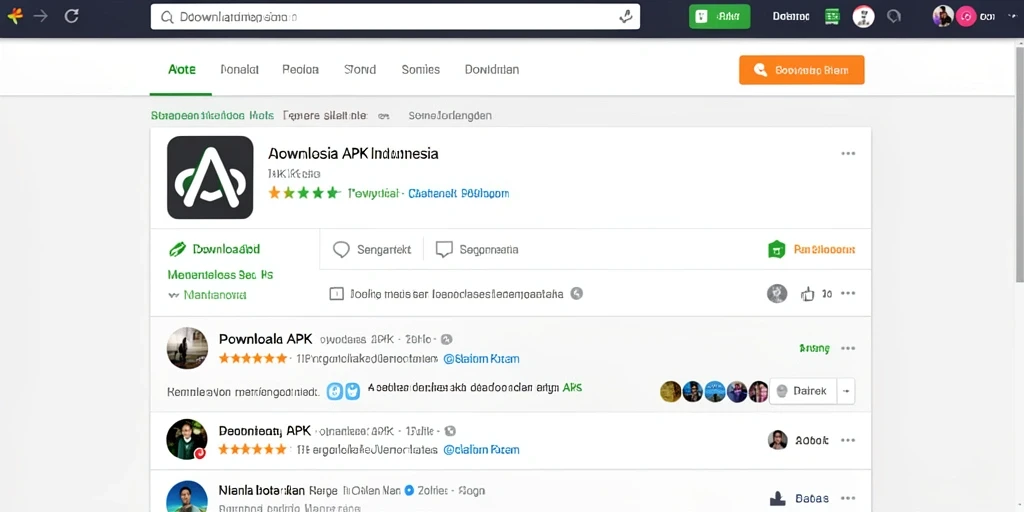
Task: Click the thumbs up icon
Action: tap(808, 294)
